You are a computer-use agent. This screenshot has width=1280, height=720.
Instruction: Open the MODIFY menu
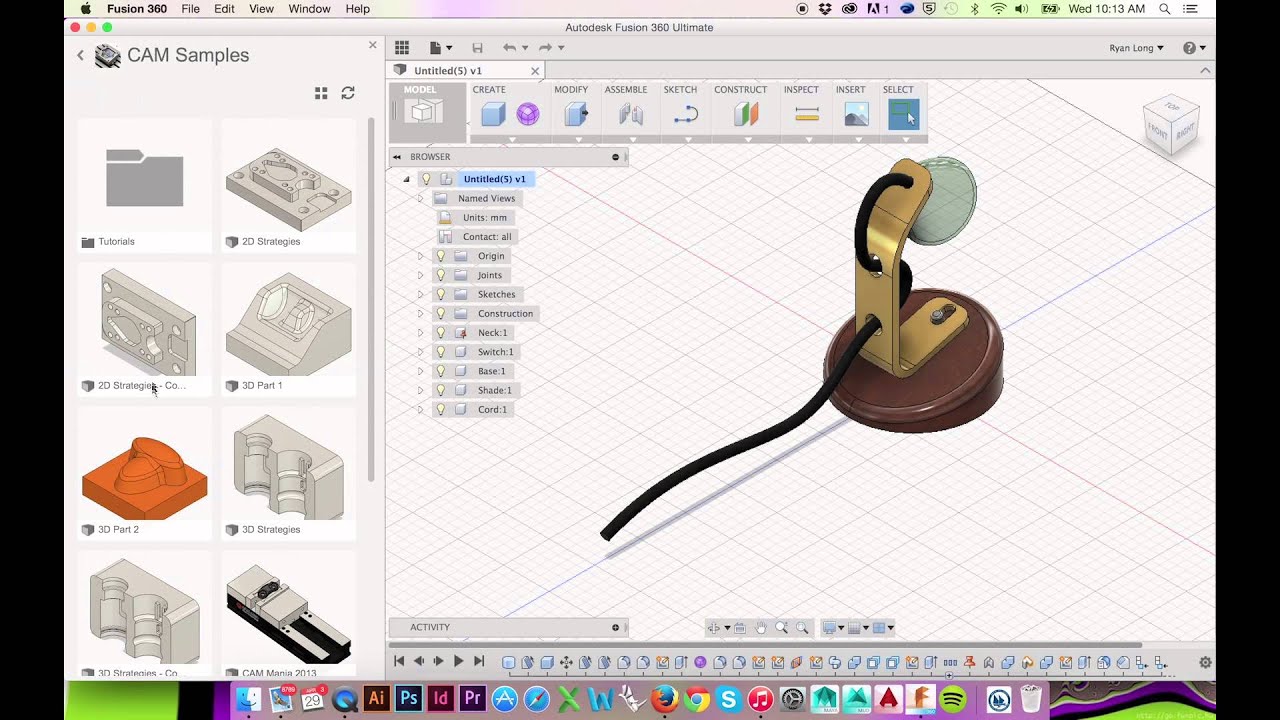coord(571,89)
